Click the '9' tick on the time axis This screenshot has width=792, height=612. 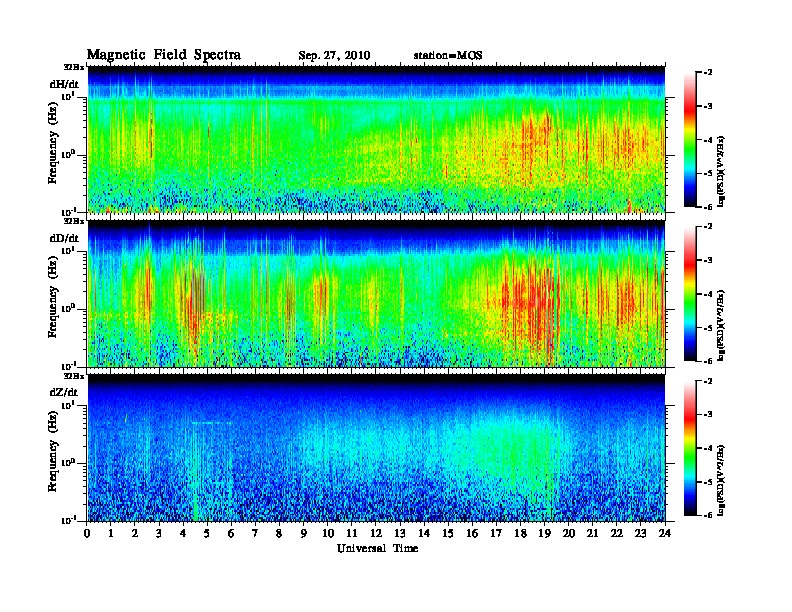coord(304,534)
